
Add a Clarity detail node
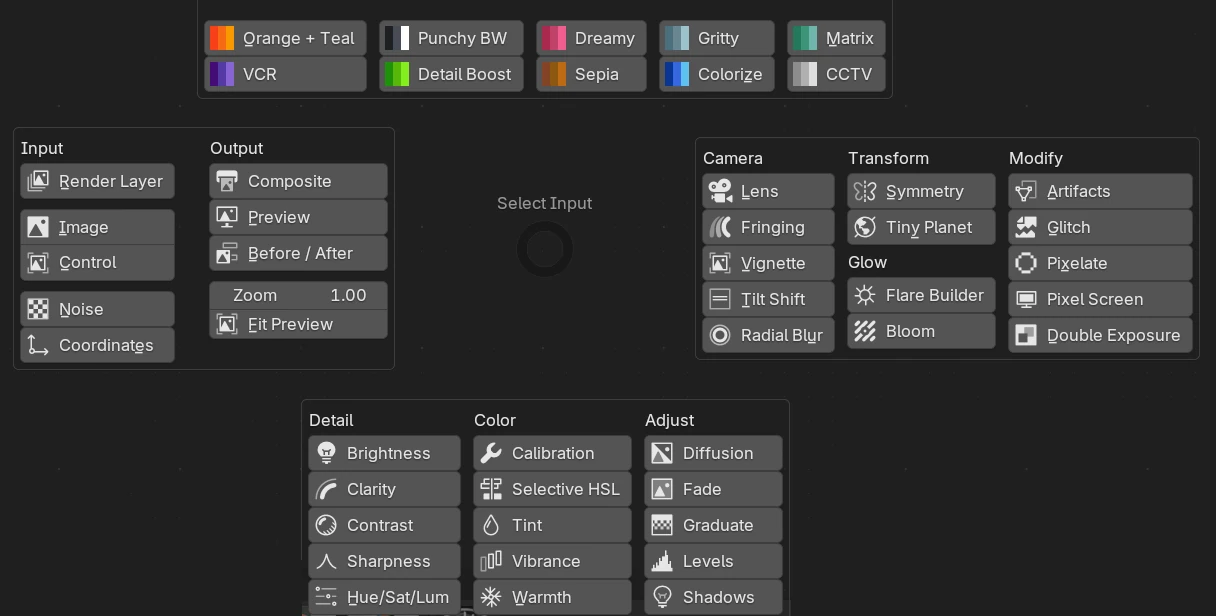coord(384,489)
